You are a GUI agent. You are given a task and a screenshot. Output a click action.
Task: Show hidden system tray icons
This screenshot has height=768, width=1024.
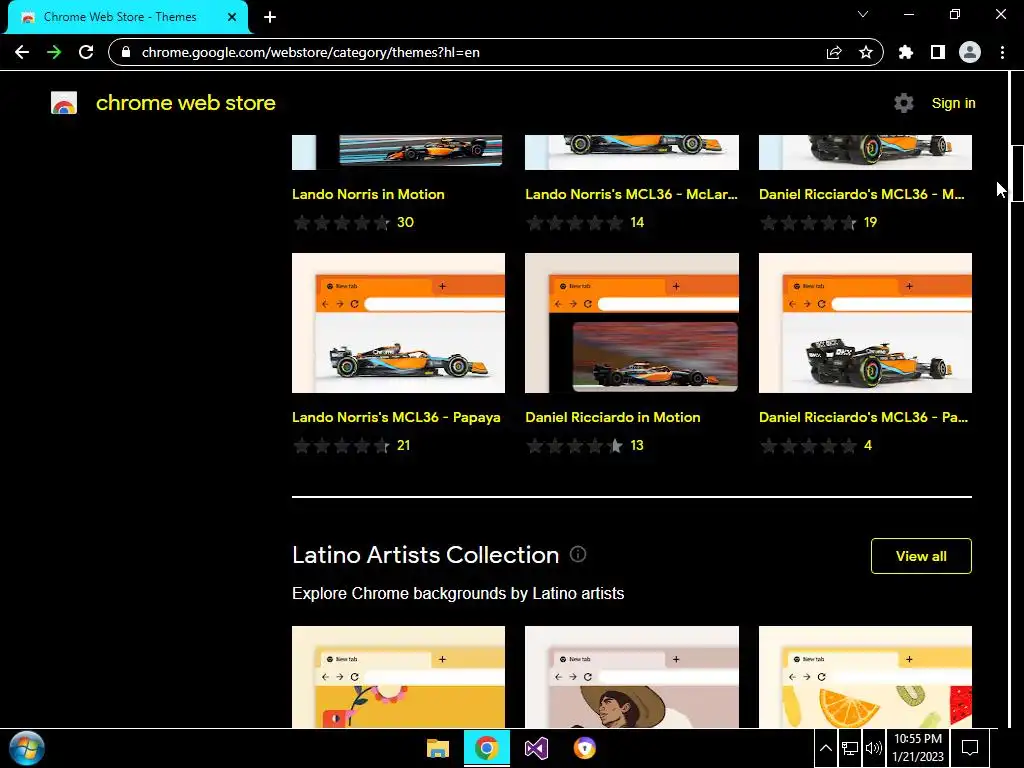[825, 748]
